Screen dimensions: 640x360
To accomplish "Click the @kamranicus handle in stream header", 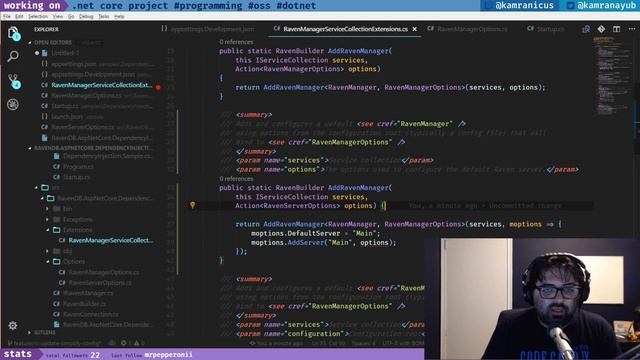I will (524, 5).
